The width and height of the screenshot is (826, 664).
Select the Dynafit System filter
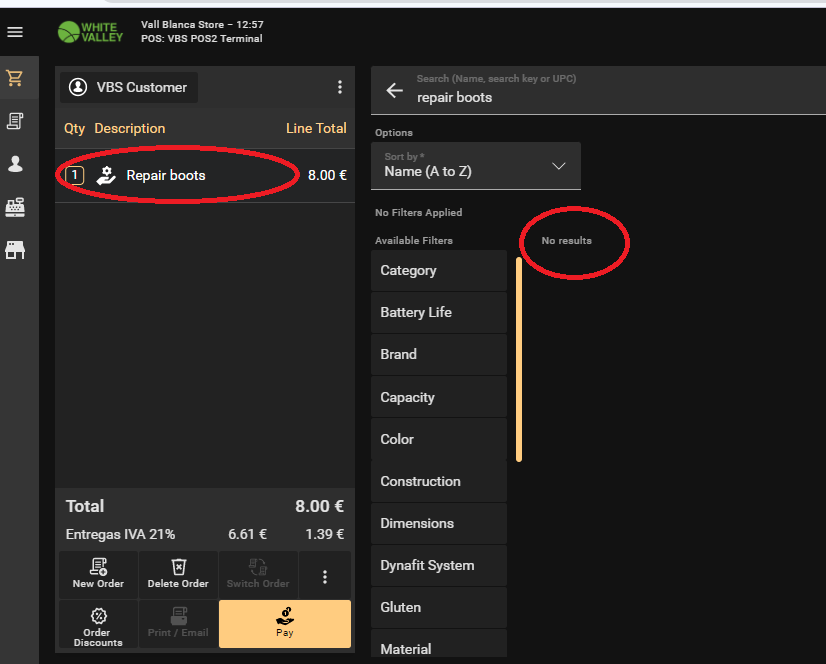pos(438,565)
